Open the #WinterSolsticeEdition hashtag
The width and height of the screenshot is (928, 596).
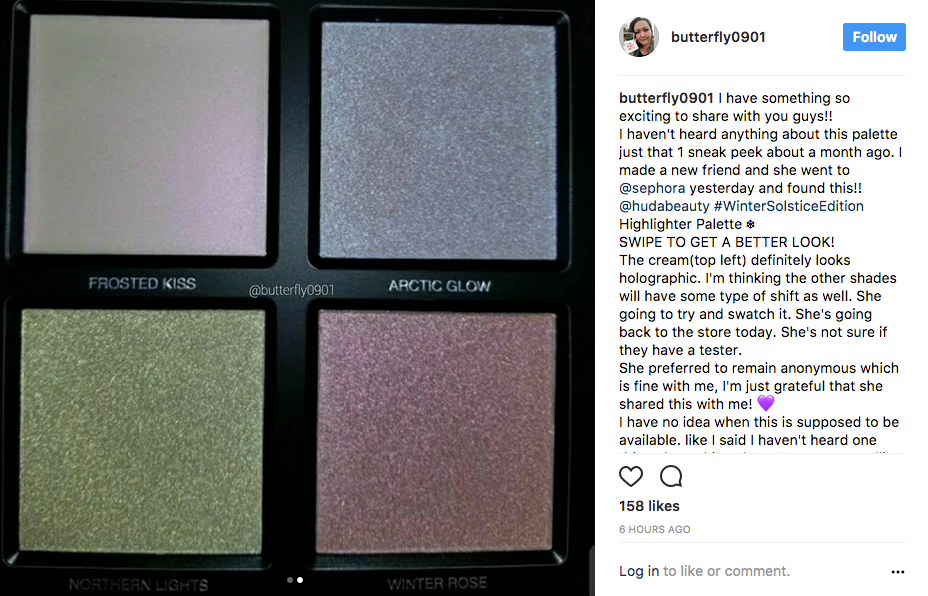[788, 206]
